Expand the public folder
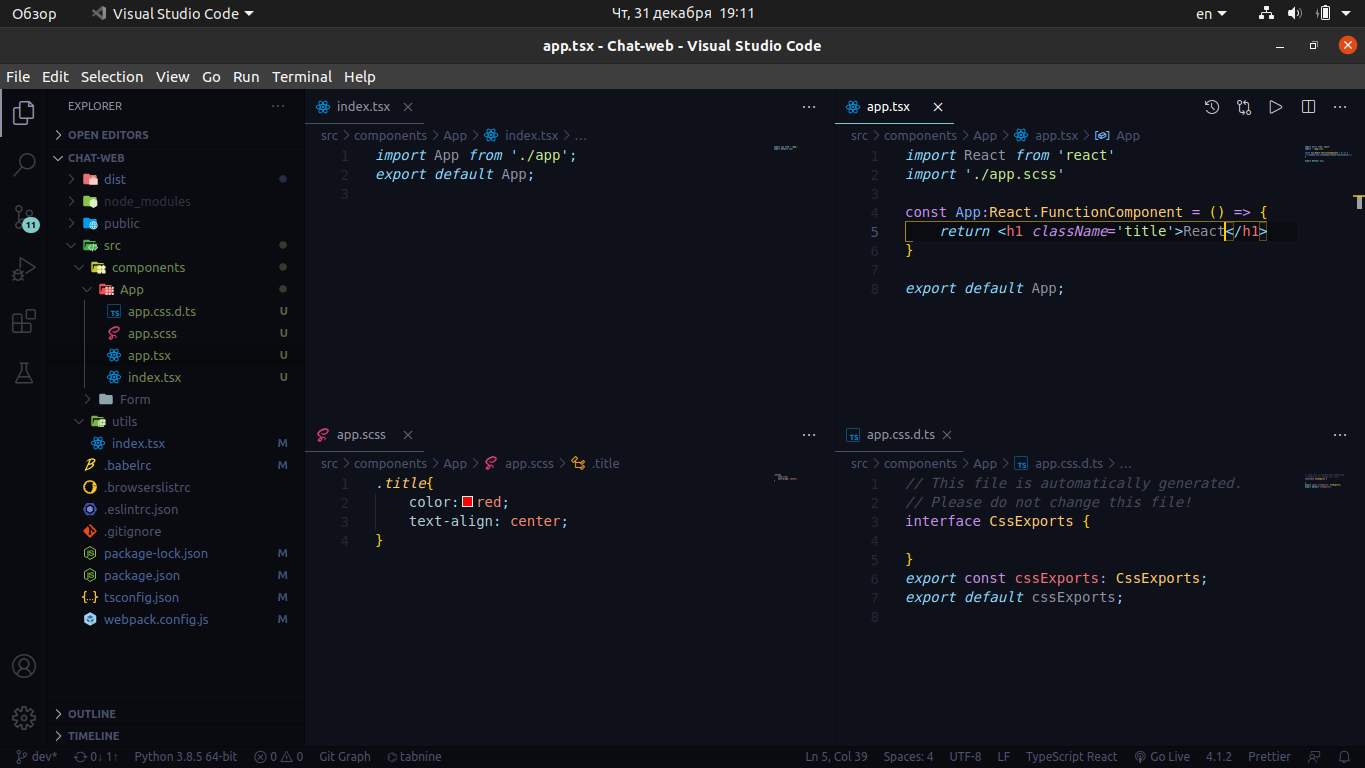This screenshot has height=768, width=1365. [175, 224]
